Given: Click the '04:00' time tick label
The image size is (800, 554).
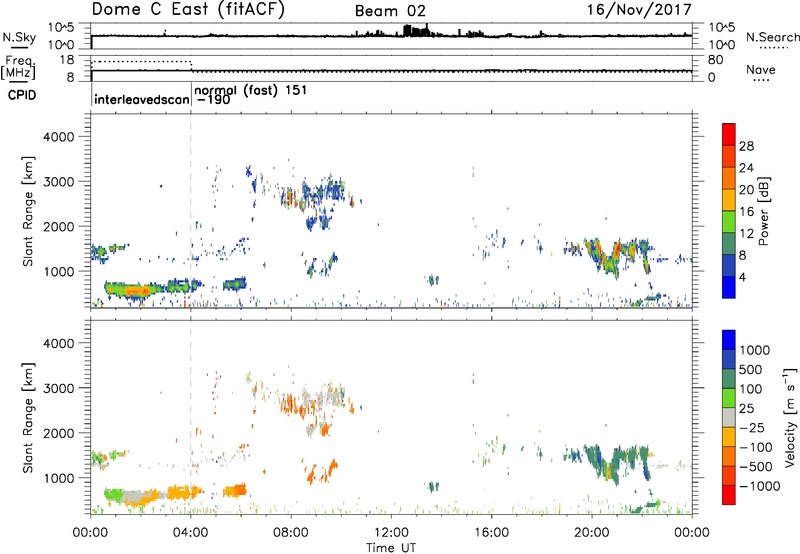Looking at the screenshot, I should [190, 533].
